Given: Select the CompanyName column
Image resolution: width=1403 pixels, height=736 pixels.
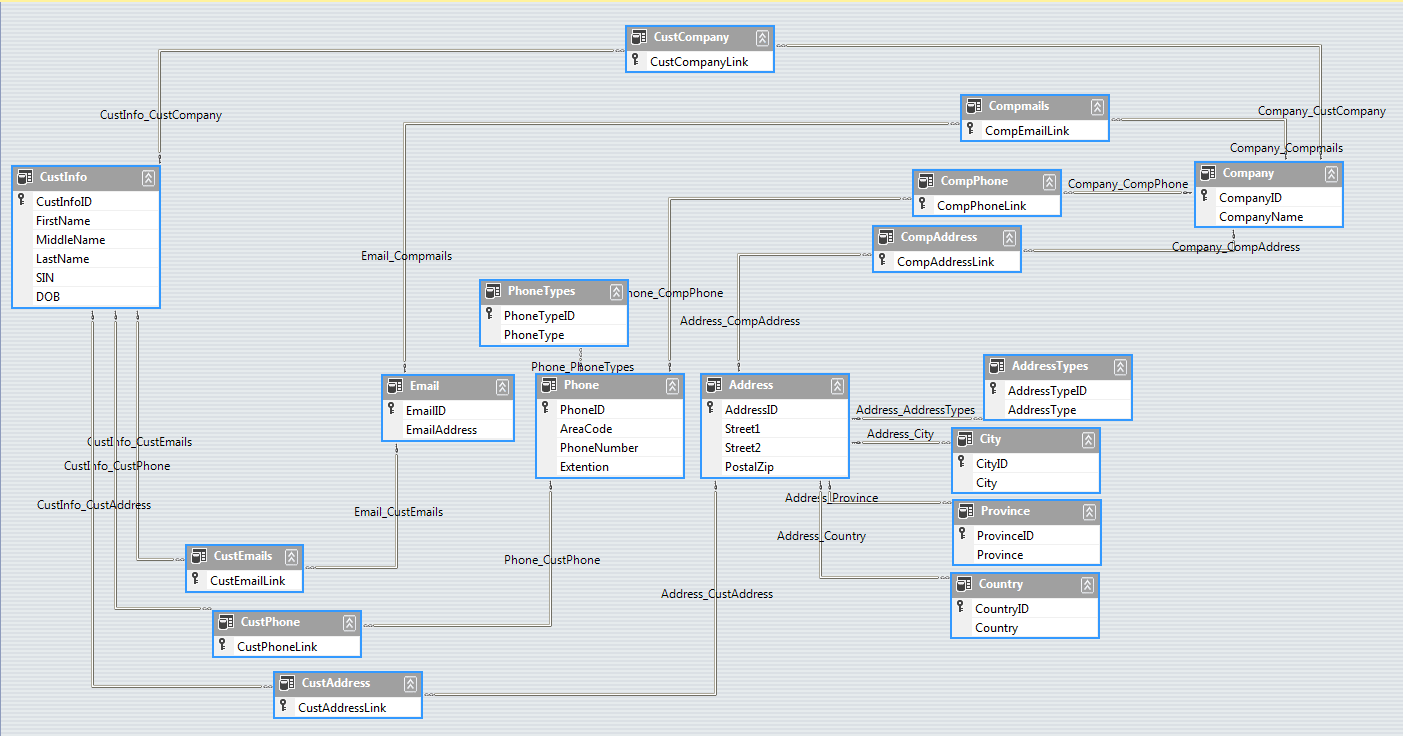Looking at the screenshot, I should point(1260,217).
